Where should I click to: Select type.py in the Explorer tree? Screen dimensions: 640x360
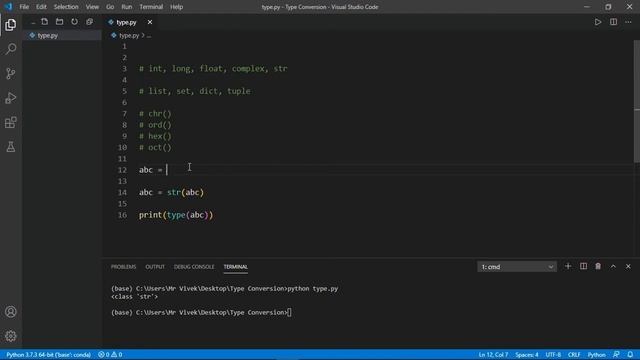pyautogui.click(x=62, y=36)
